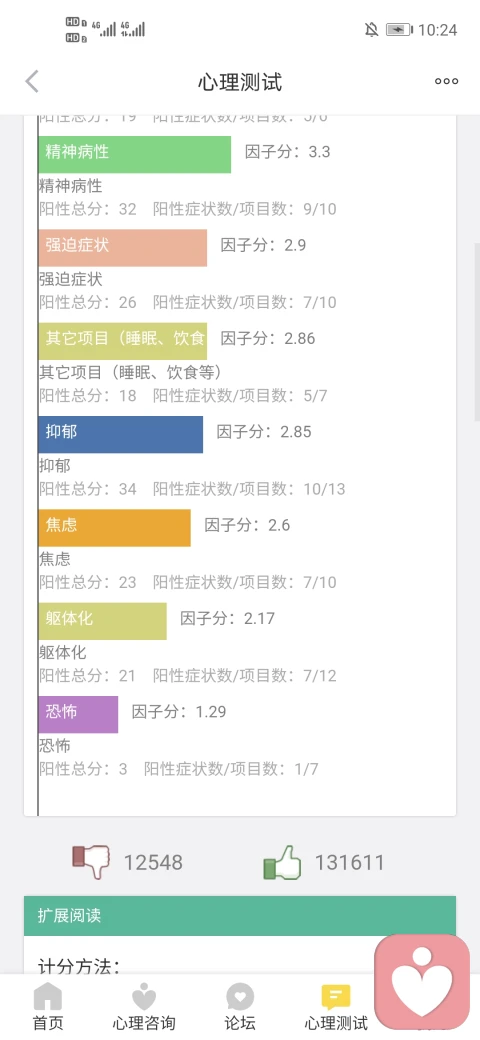Image resolution: width=480 pixels, height=1040 pixels.
Task: Open the 首页 home tab icon
Action: click(x=48, y=997)
